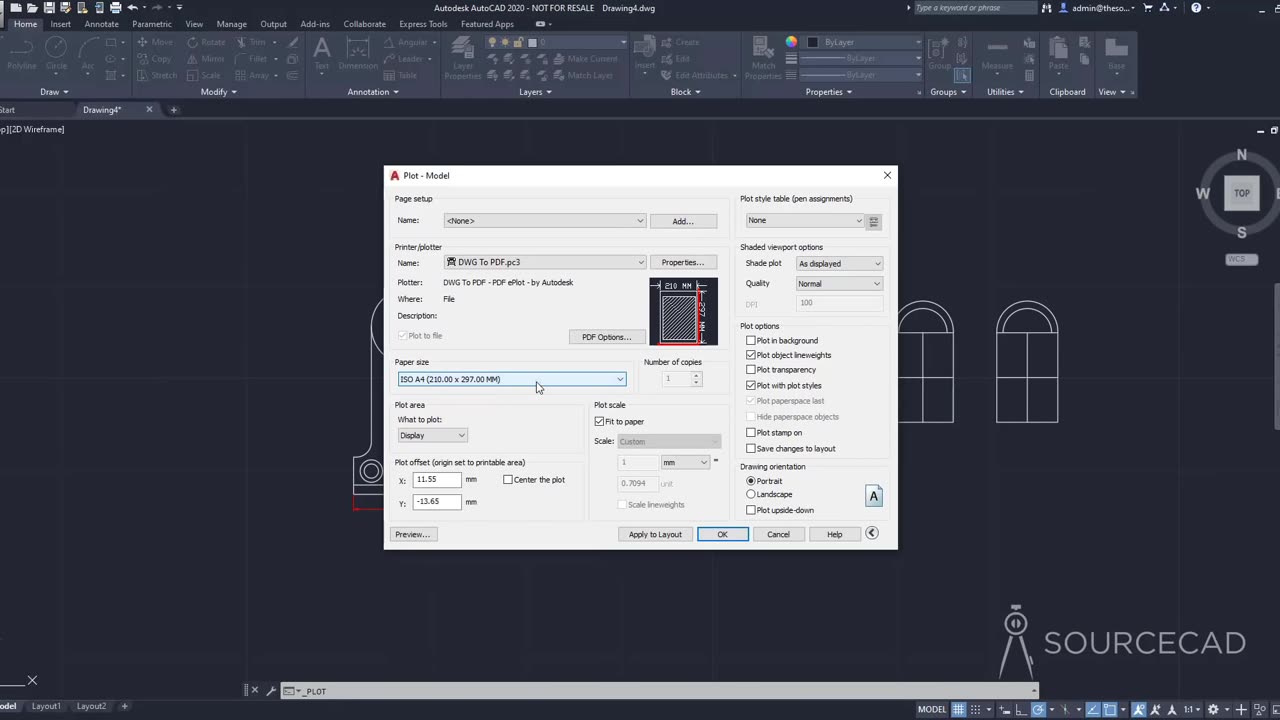
Task: Click the customize wrench icon by command line
Action: tap(270, 691)
